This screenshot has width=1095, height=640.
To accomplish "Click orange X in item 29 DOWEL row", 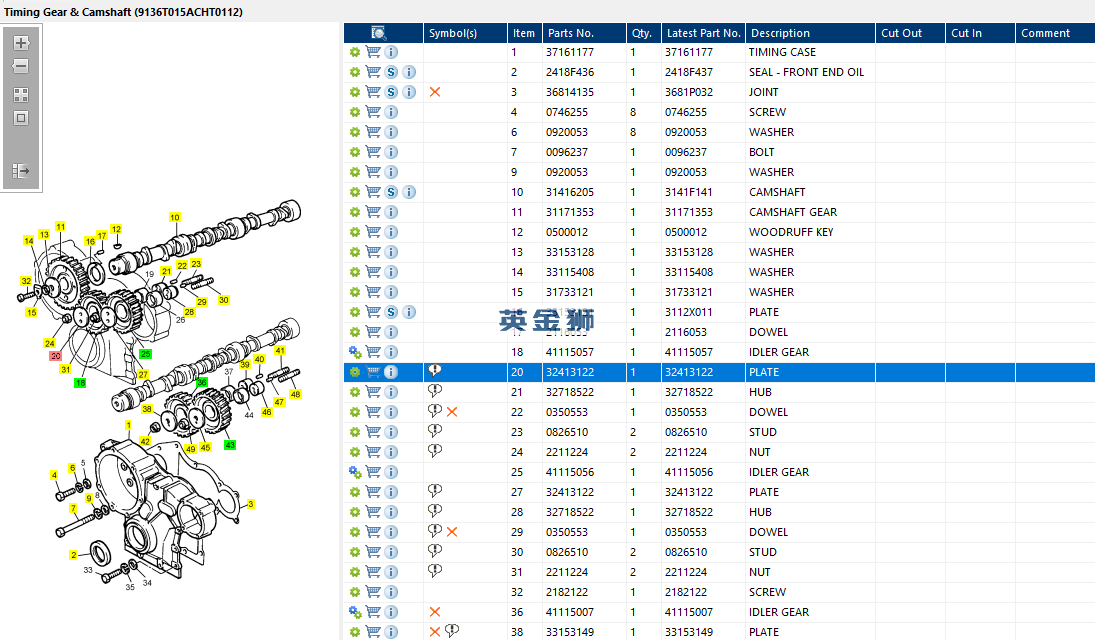I will 452,532.
